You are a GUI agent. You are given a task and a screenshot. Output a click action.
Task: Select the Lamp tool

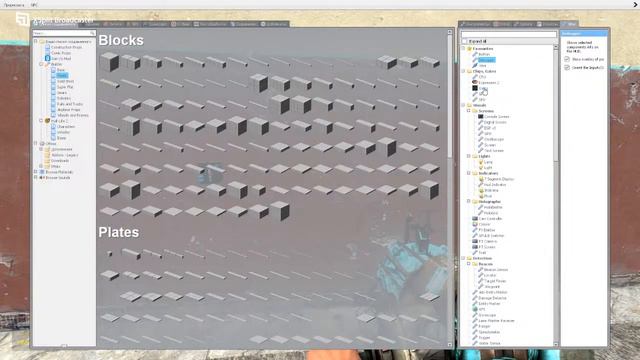[x=488, y=162]
